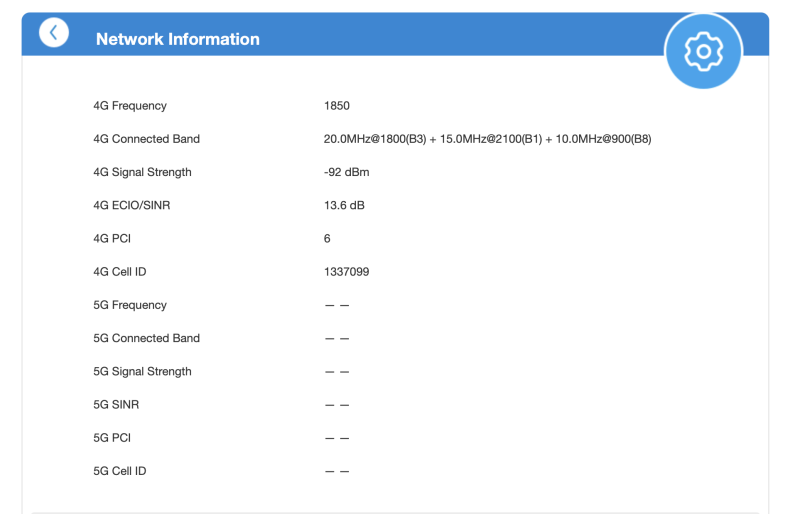The height and width of the screenshot is (514, 800).
Task: Select the -92 dBm signal value
Action: tap(346, 172)
